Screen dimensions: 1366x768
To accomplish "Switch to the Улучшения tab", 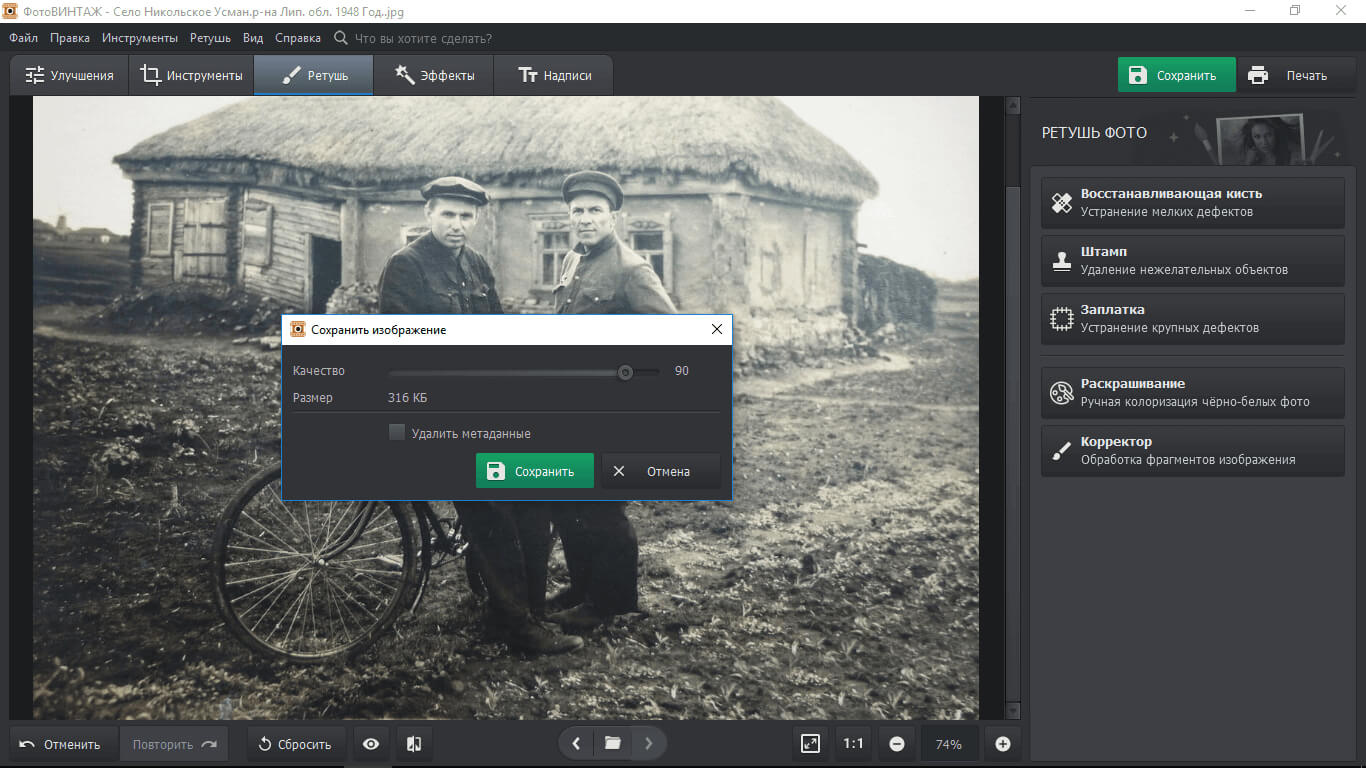I will point(70,76).
